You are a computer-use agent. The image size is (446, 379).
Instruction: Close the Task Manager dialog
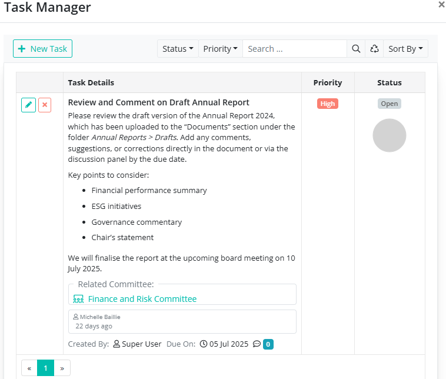click(441, 5)
